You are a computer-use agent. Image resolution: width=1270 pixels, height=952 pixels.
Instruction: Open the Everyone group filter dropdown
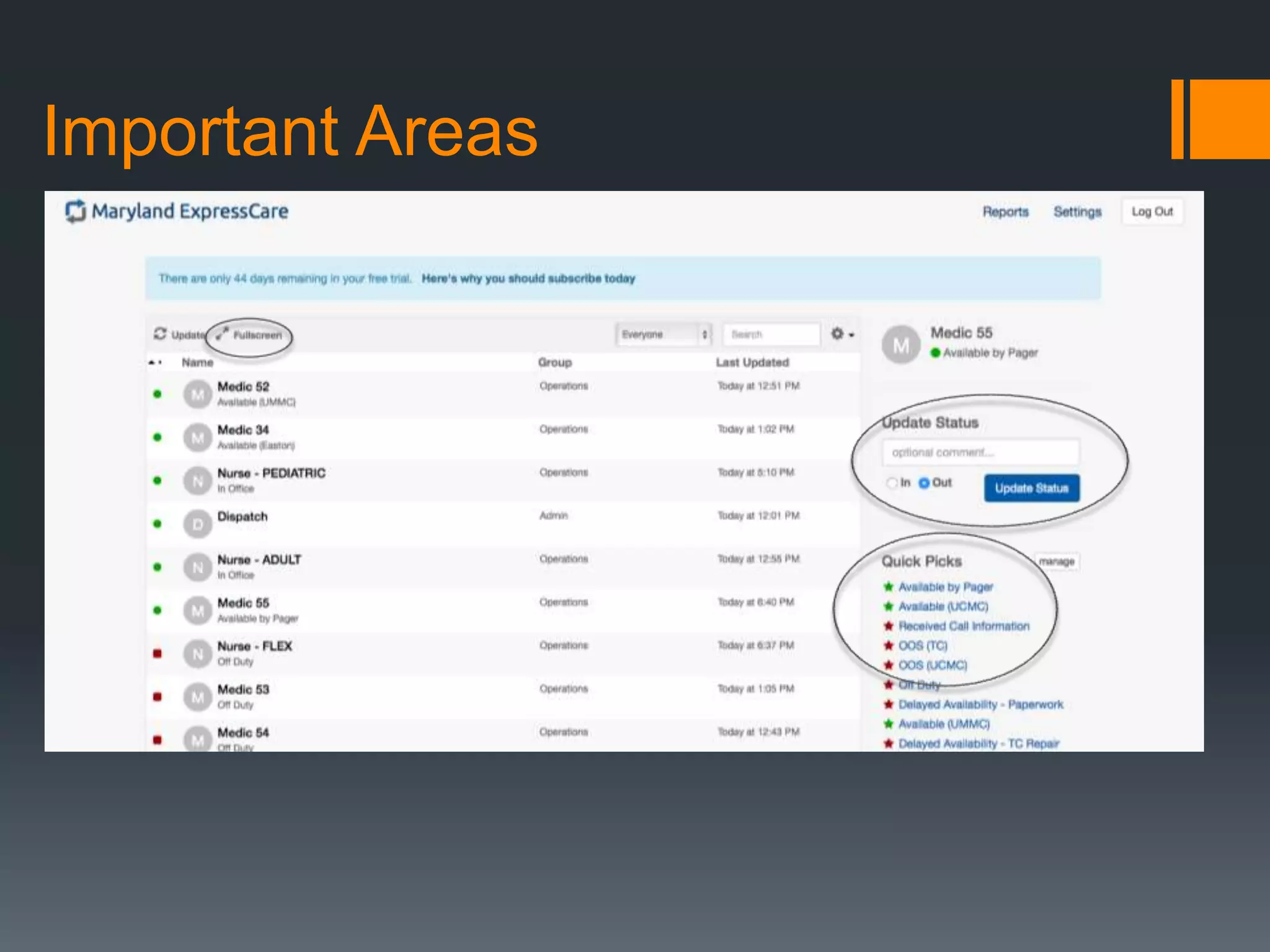[x=664, y=335]
